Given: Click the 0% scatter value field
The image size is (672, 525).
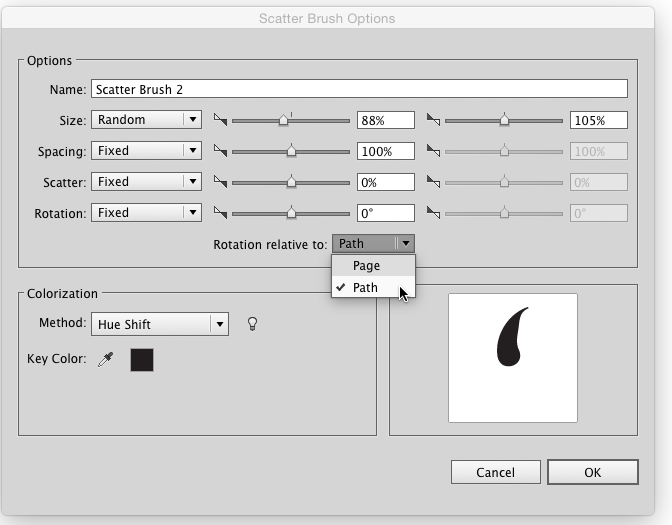Looking at the screenshot, I should tap(386, 182).
